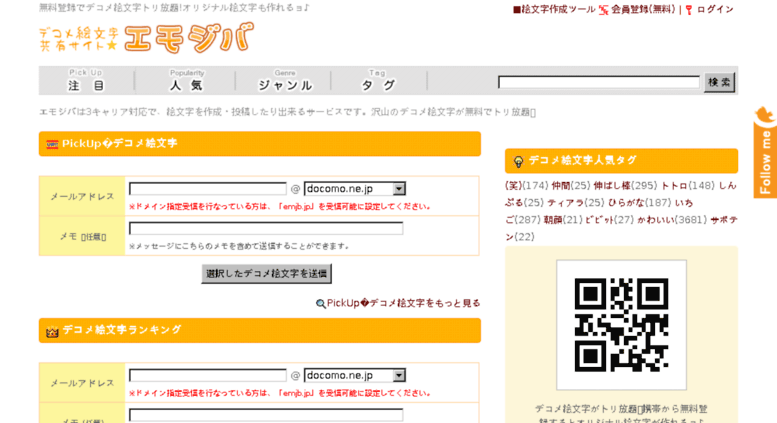Click the Follow me bird badge
777x423 pixels.
(764, 150)
